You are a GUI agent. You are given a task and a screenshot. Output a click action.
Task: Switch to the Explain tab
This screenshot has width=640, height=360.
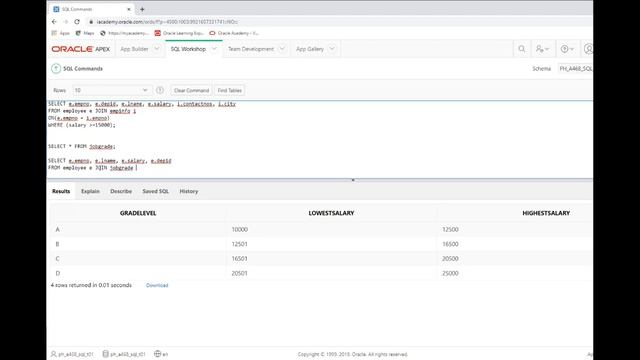click(x=90, y=191)
